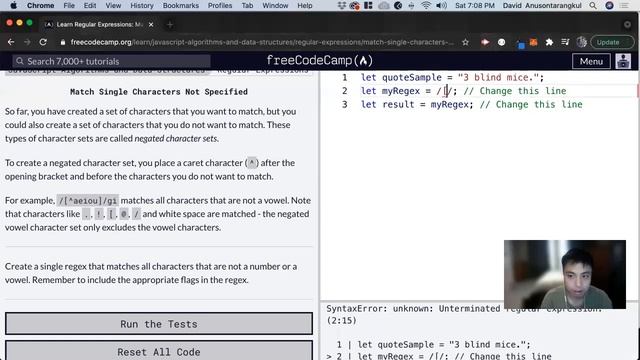Image resolution: width=640 pixels, height=360 pixels.
Task: Close the Learn Regular Expressions tab
Action: [x=151, y=24]
